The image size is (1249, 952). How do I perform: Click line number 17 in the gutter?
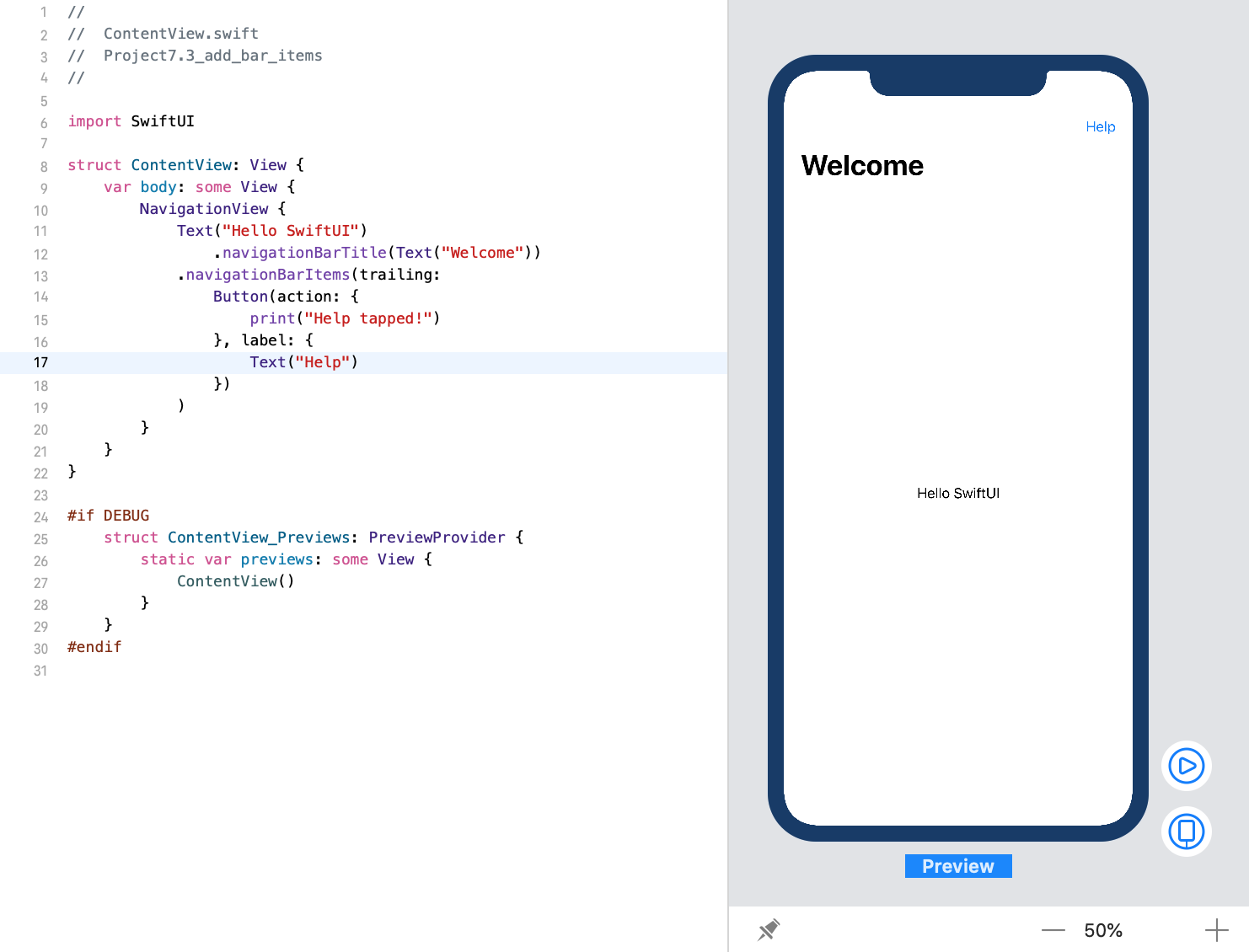tap(40, 362)
